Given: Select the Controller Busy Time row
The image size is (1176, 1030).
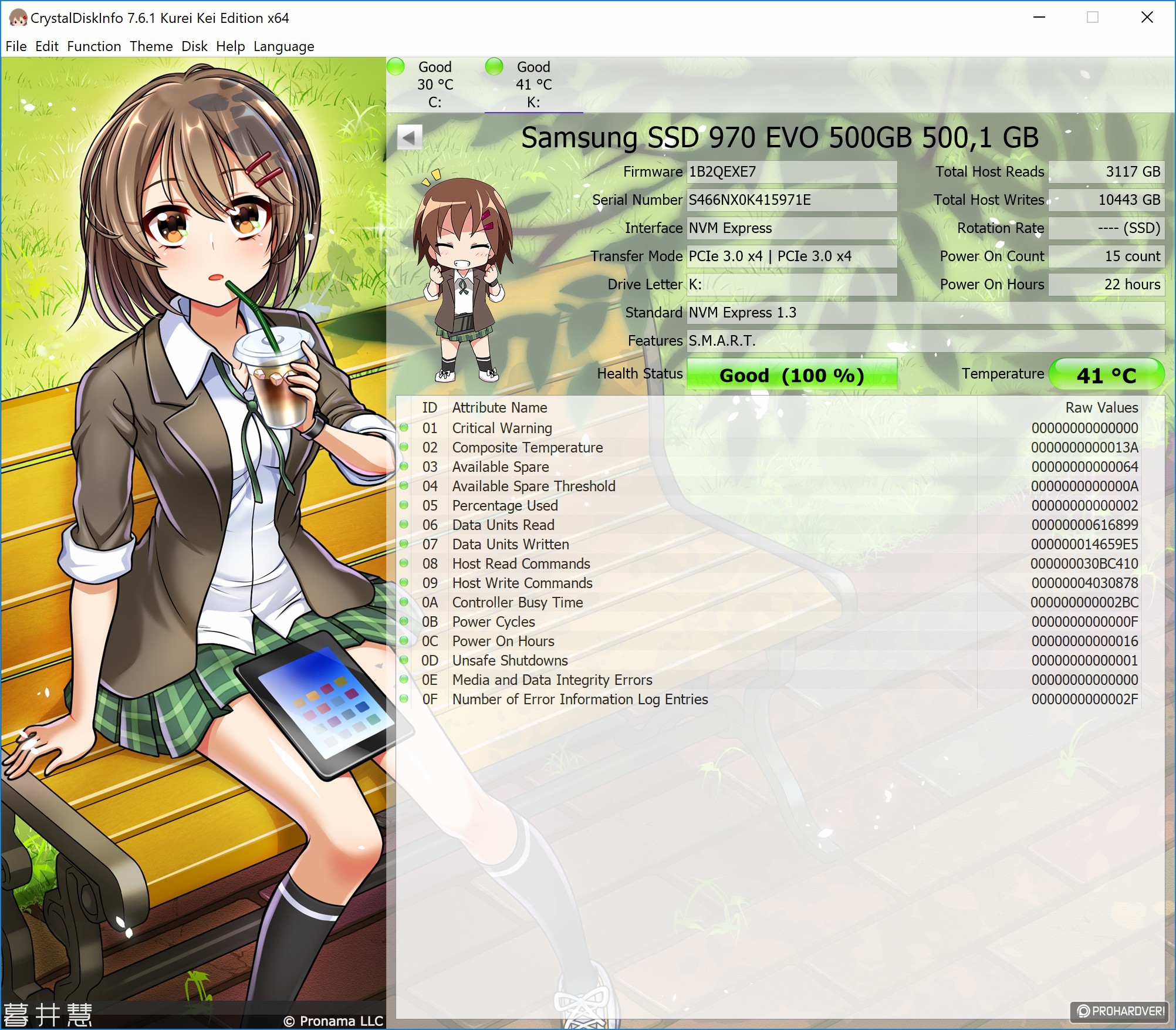Looking at the screenshot, I should coord(769,602).
